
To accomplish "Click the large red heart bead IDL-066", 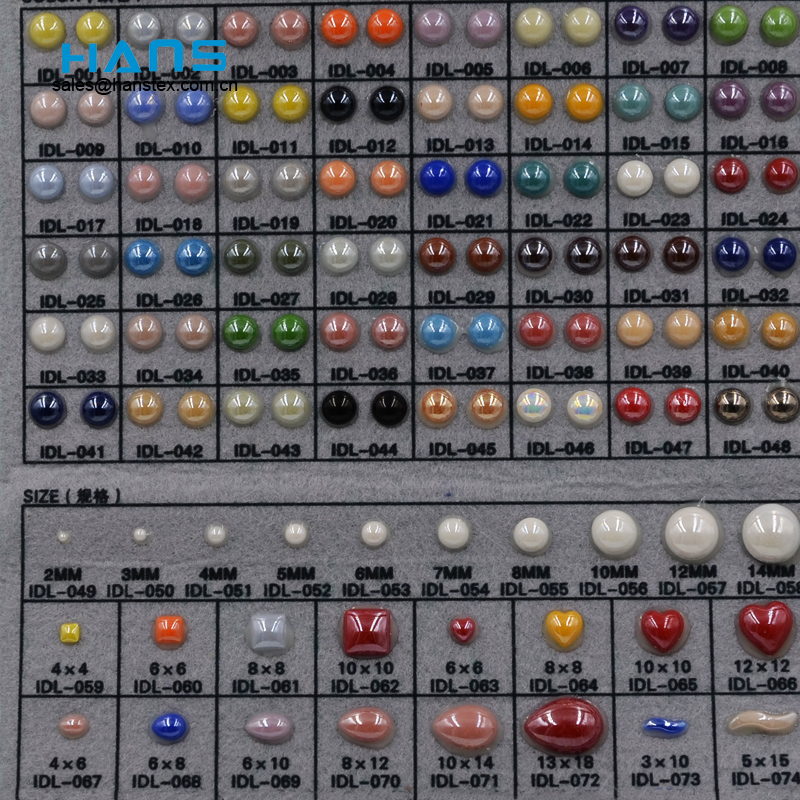I will [x=765, y=627].
